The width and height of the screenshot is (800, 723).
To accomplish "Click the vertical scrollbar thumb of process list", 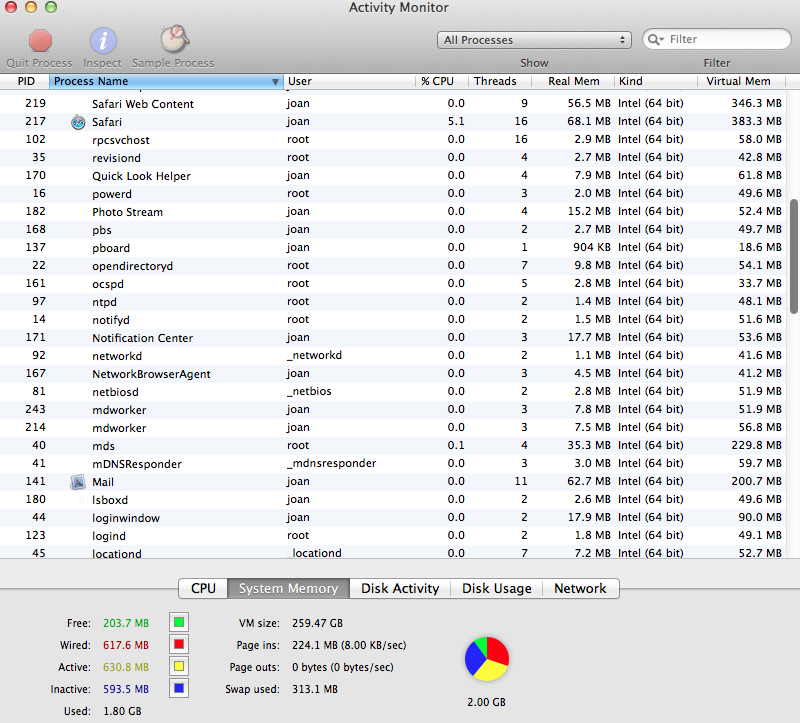I will tap(794, 256).
